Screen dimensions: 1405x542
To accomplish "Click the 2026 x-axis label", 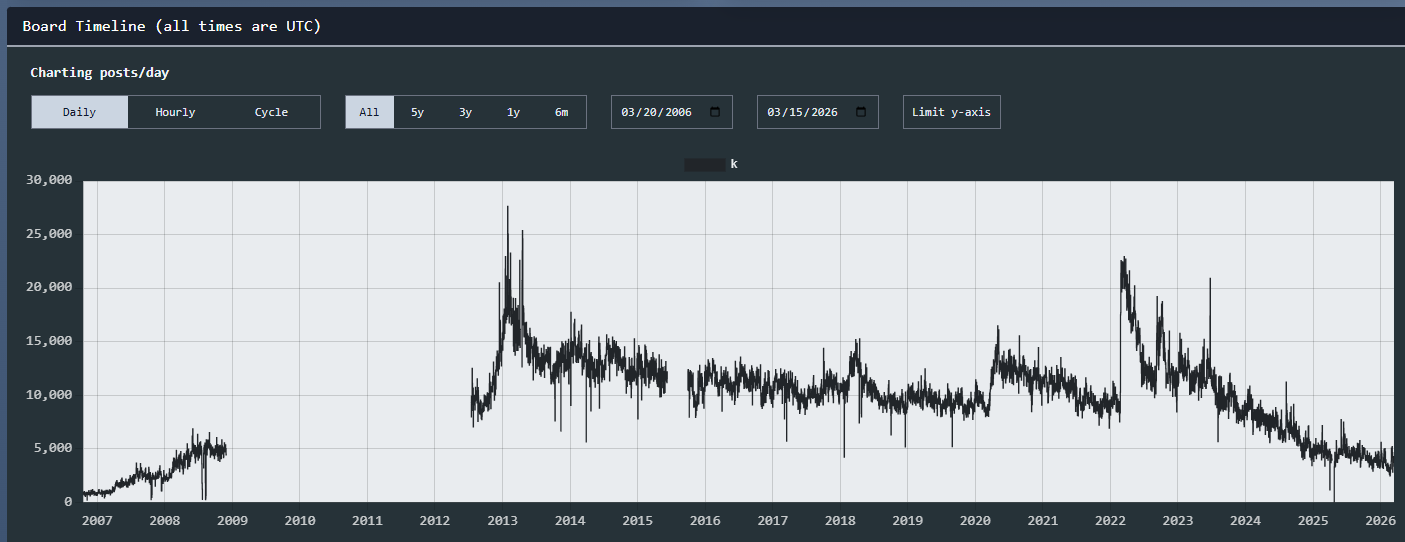I will (x=1380, y=521).
